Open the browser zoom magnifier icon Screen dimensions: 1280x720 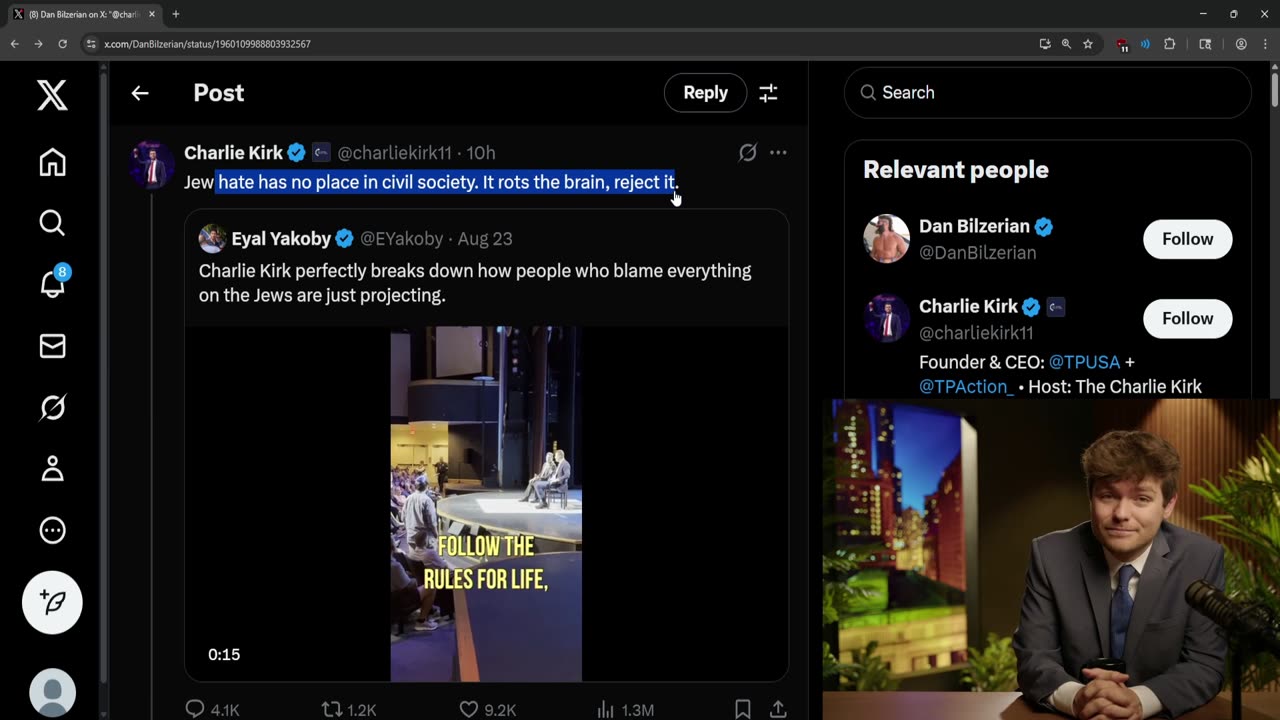1066,44
